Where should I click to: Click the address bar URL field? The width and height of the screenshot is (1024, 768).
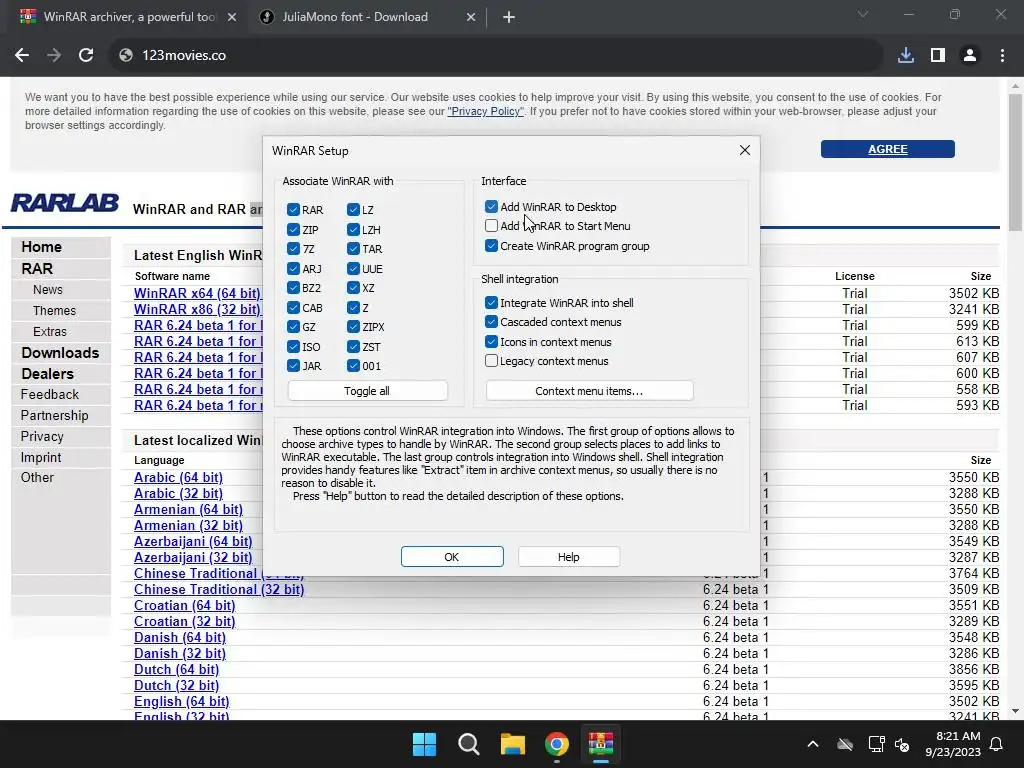pyautogui.click(x=496, y=56)
